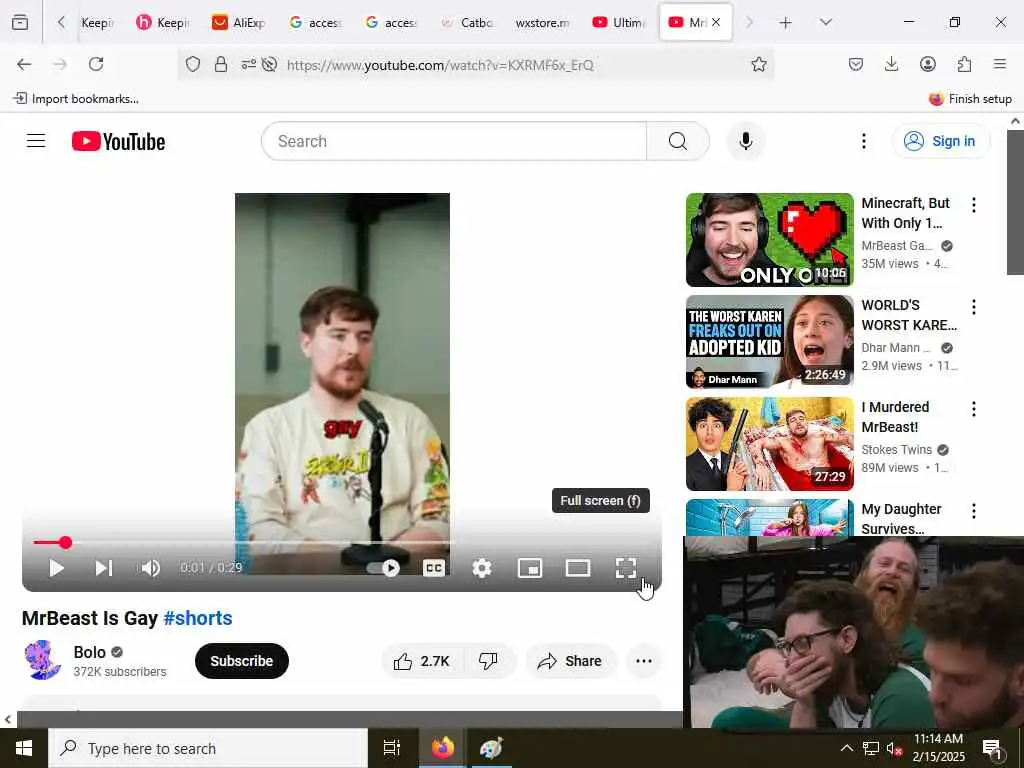This screenshot has width=1024, height=768.
Task: Click the red video progress bar
Action: pyautogui.click(x=342, y=542)
